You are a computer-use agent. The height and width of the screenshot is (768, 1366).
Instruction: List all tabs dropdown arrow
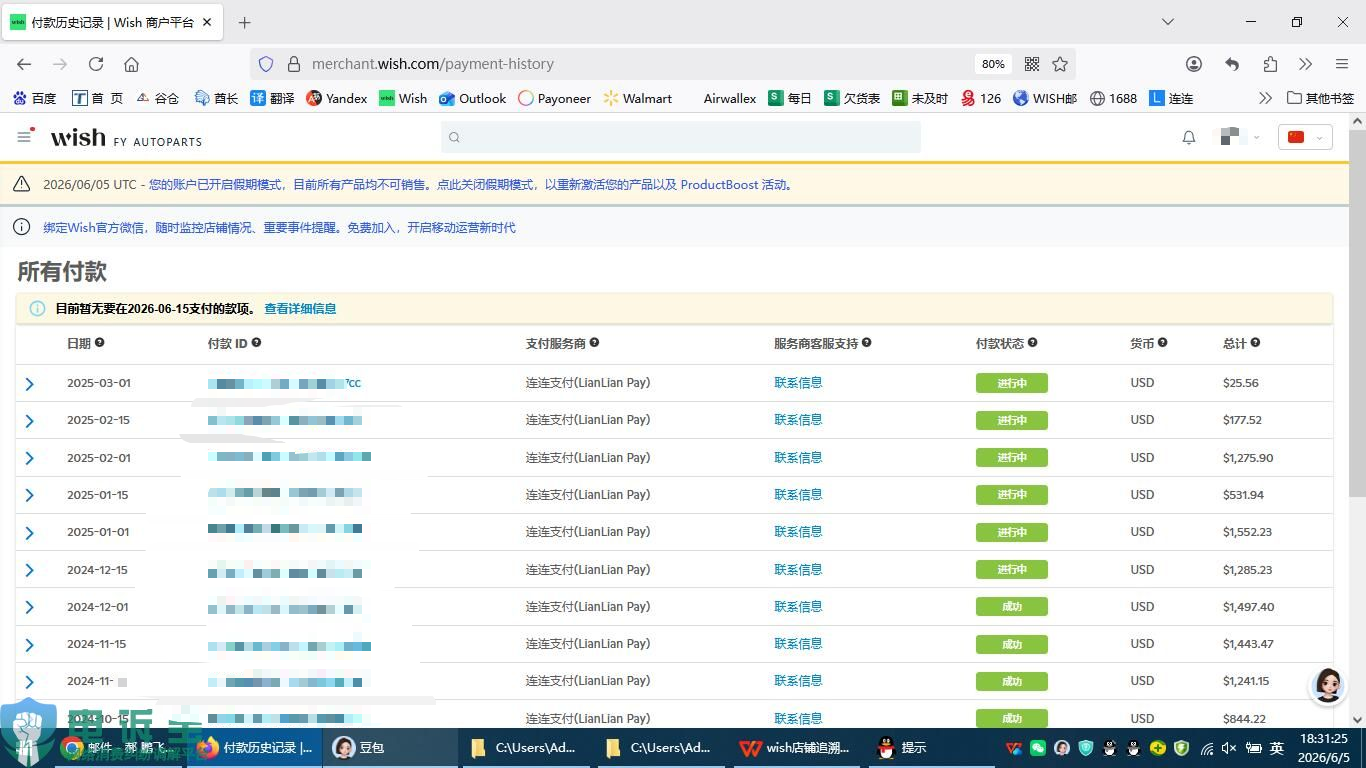[x=1167, y=22]
